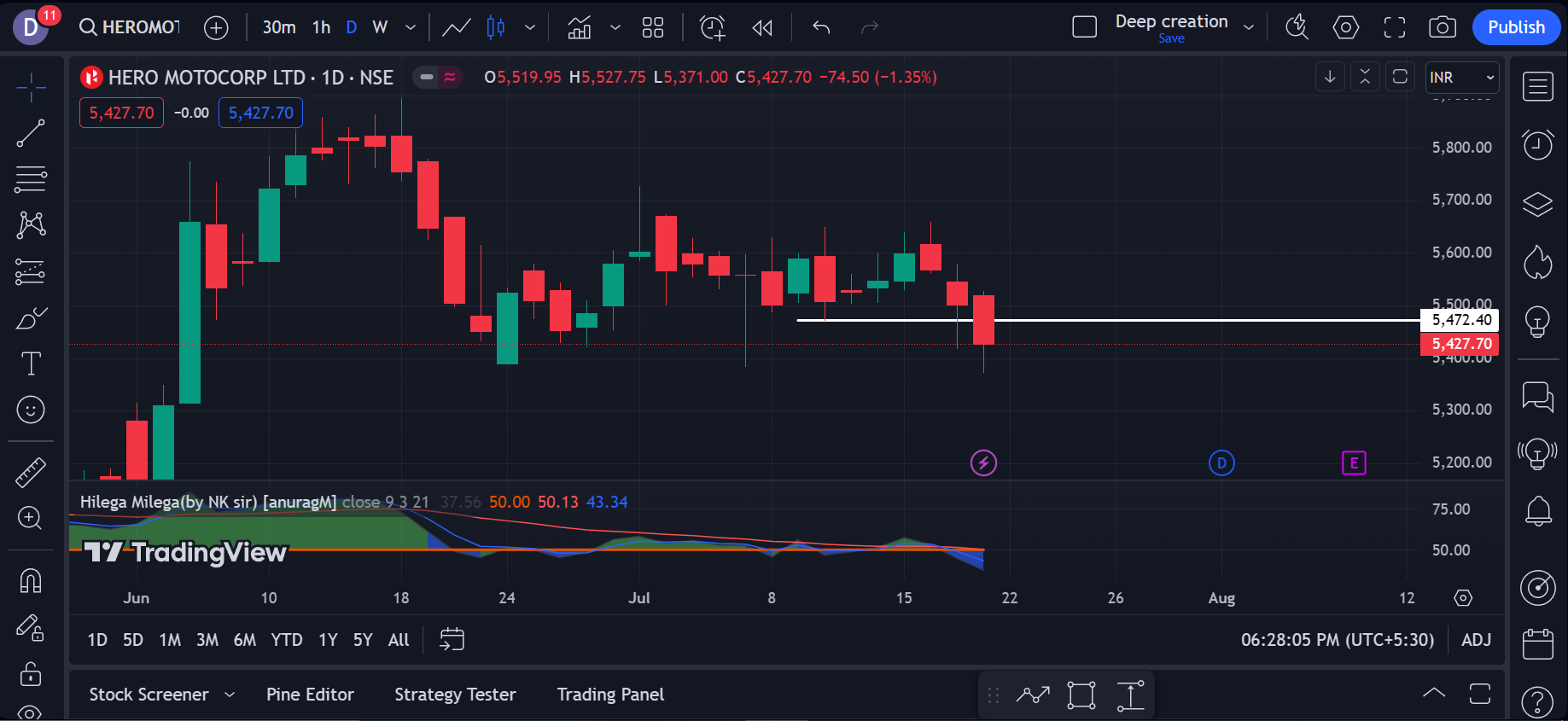Select the crosshair cursor tool
This screenshot has width=1568, height=721.
click(31, 87)
